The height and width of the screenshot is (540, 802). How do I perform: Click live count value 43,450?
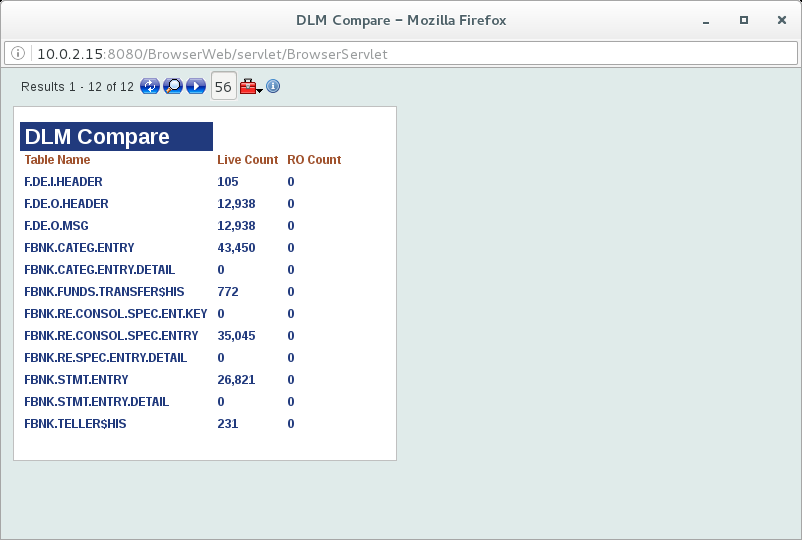pyautogui.click(x=236, y=248)
